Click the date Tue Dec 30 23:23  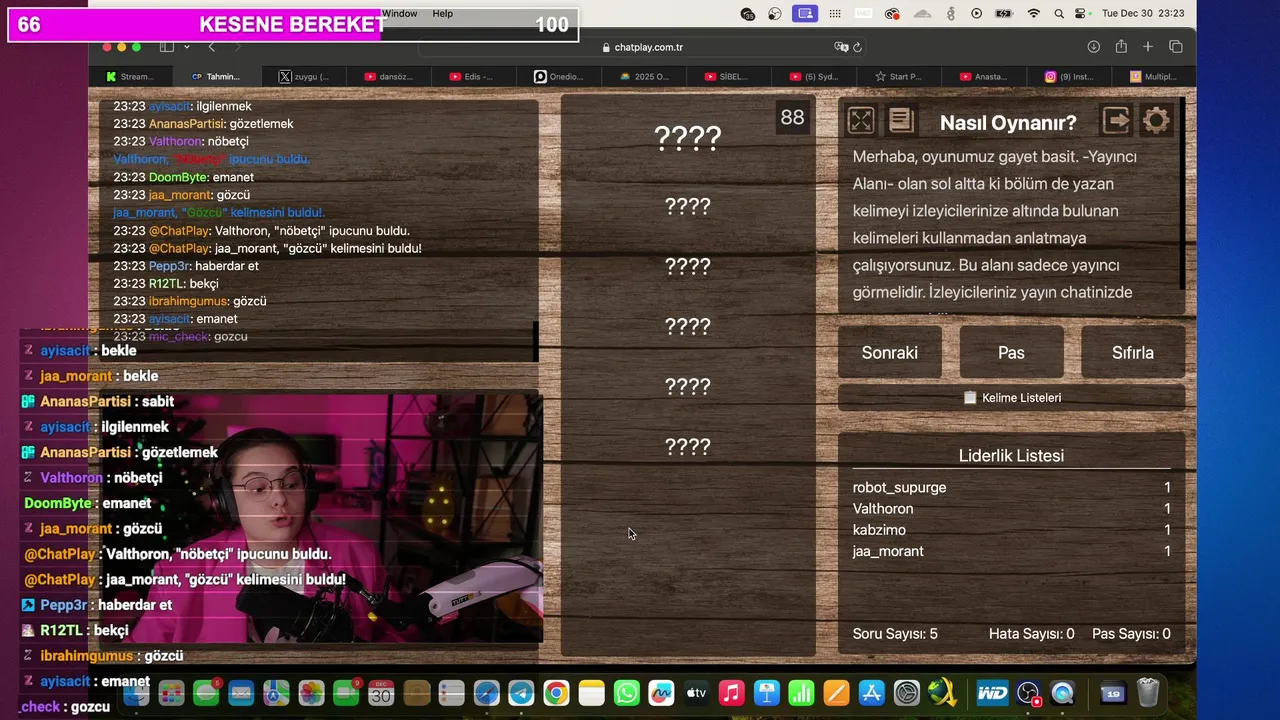coord(1143,14)
